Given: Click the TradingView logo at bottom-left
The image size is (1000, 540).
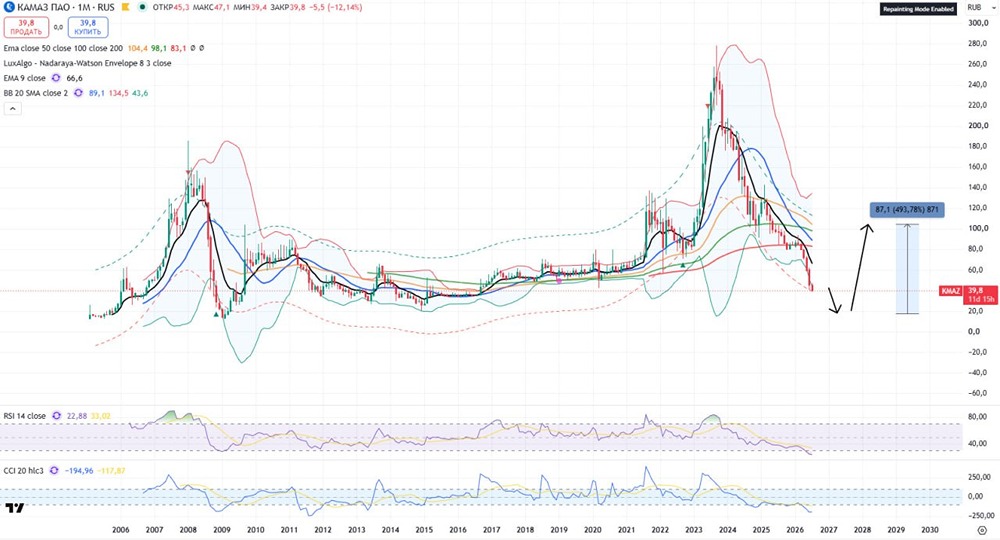Looking at the screenshot, I should pyautogui.click(x=15, y=507).
